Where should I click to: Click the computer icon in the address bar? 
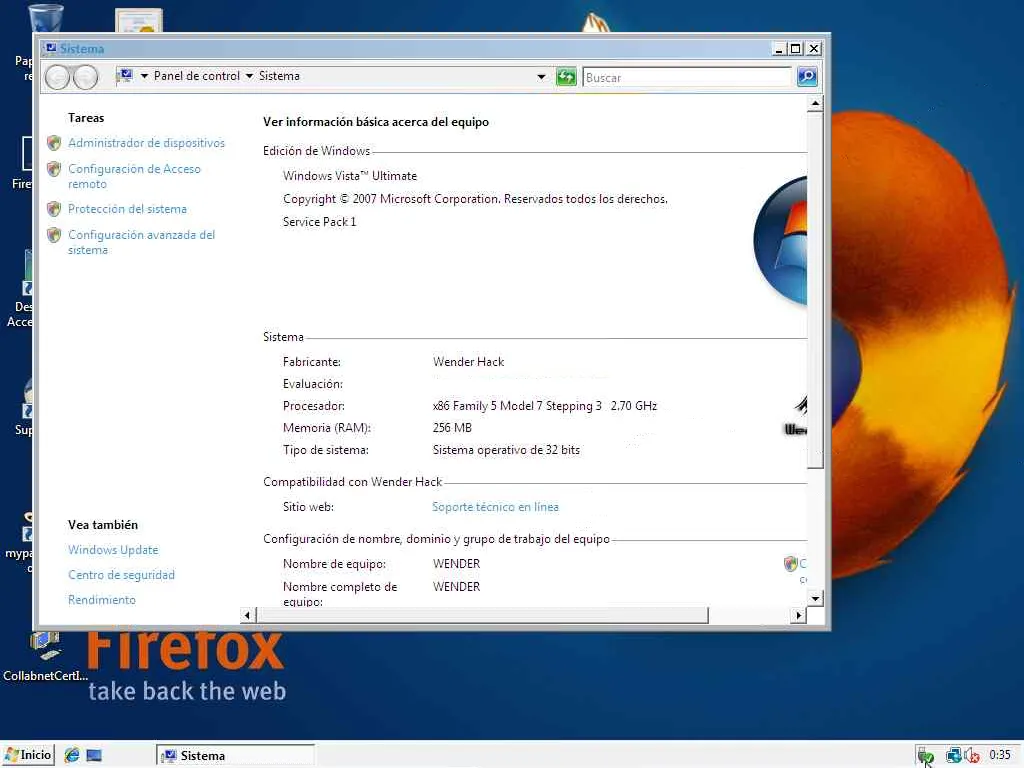(125, 76)
